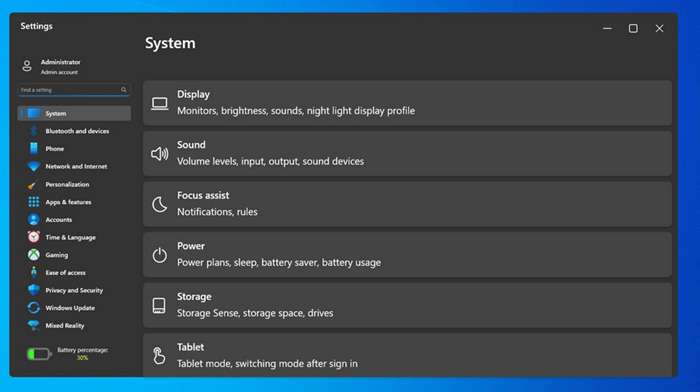Click the search magnifier icon
Viewport: 700px width, 392px height.
(124, 90)
